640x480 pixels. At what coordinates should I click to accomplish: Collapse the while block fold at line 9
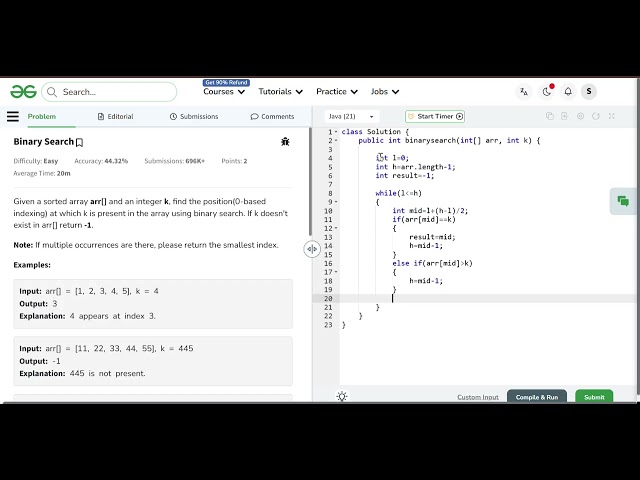(x=336, y=202)
